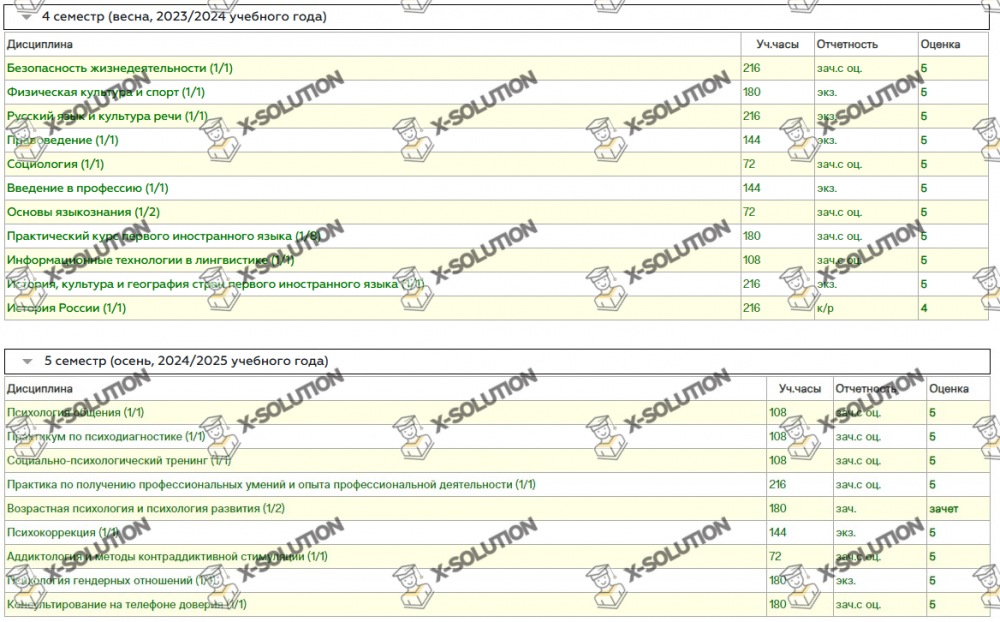Open Информационные технологии в лингвистике (1/1)
This screenshot has width=1000, height=622.
151,260
